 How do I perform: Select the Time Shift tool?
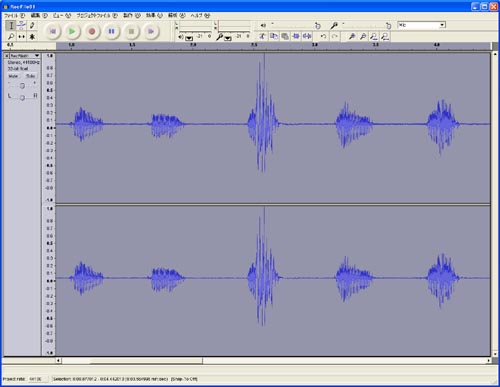(x=22, y=36)
